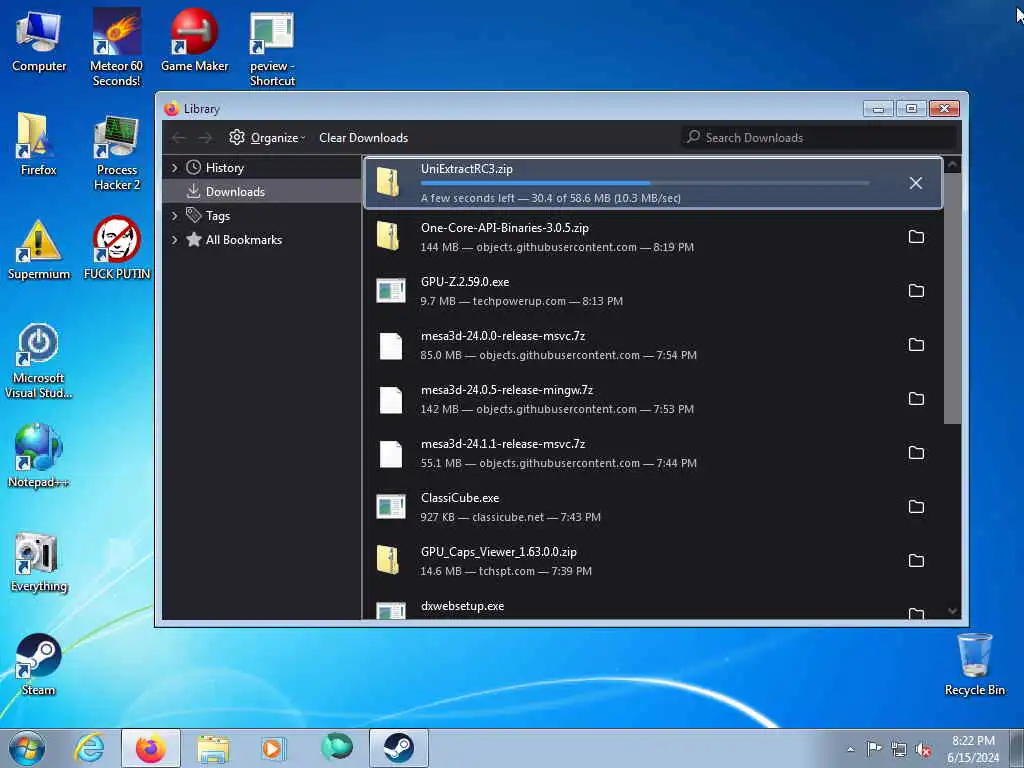Click the mesa3d-24.0.0-release-msvc.7z file icon
The width and height of the screenshot is (1024, 768).
click(x=391, y=346)
